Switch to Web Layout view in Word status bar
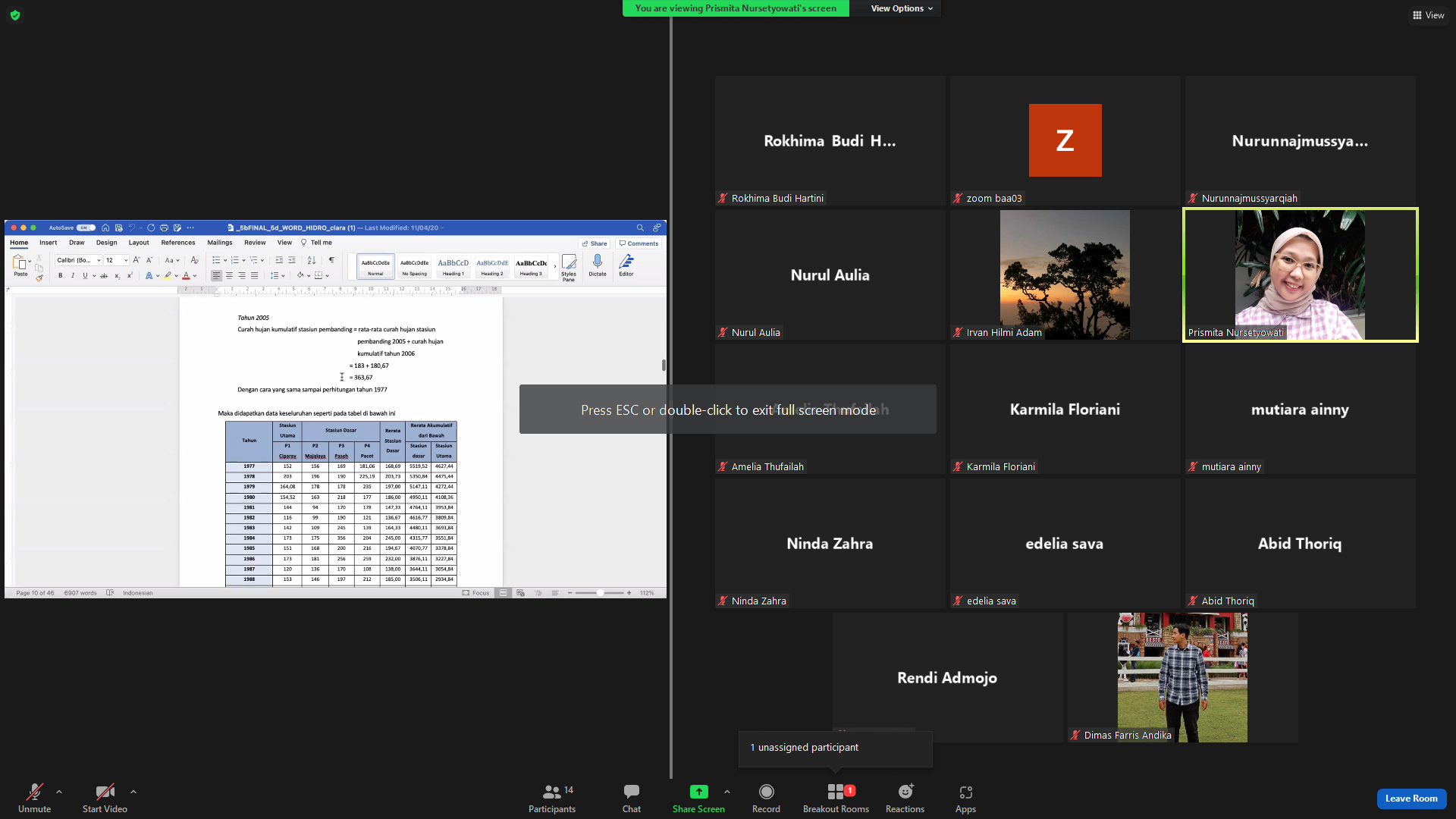 coord(520,593)
